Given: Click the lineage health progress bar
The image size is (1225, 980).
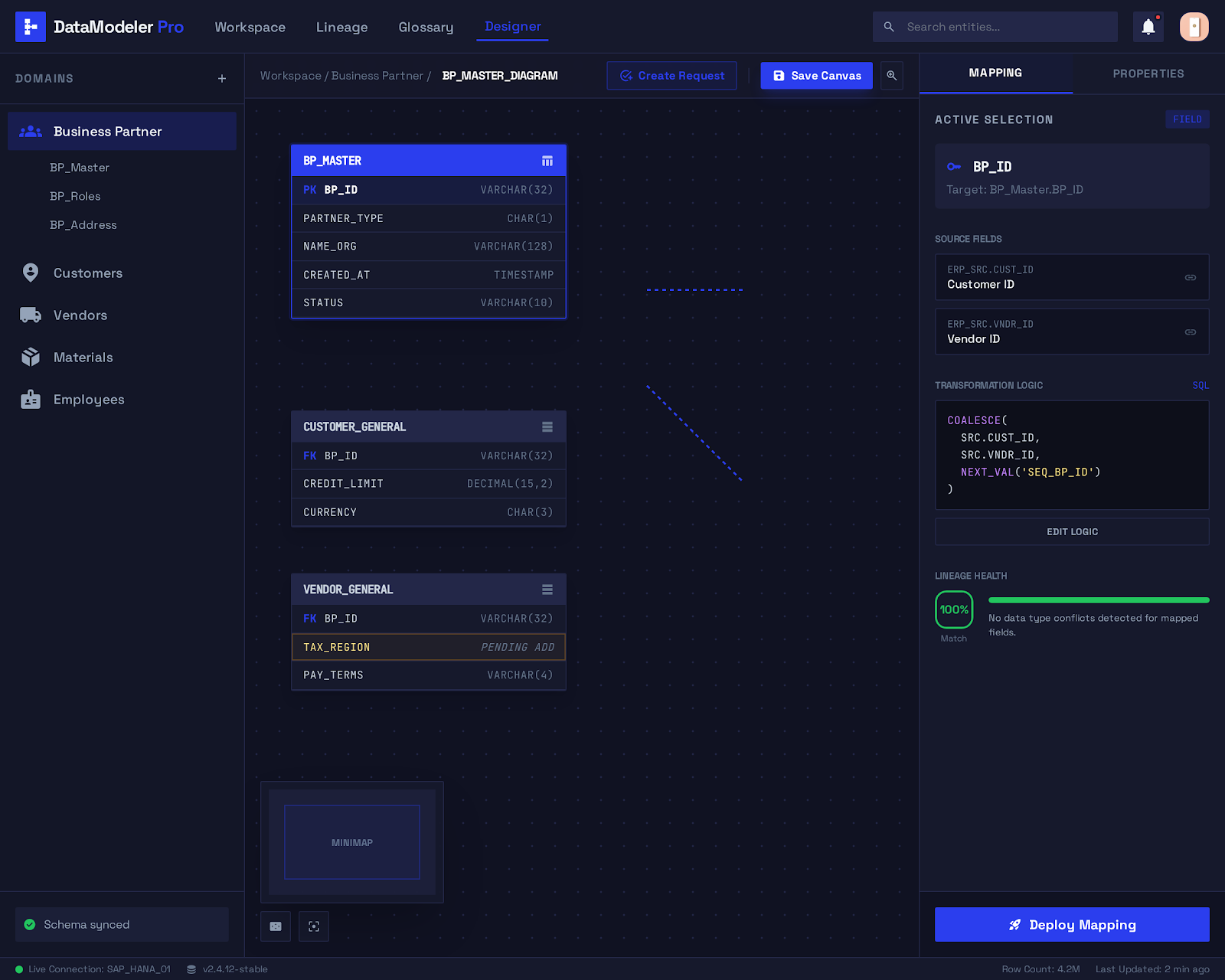Looking at the screenshot, I should click(x=1098, y=600).
